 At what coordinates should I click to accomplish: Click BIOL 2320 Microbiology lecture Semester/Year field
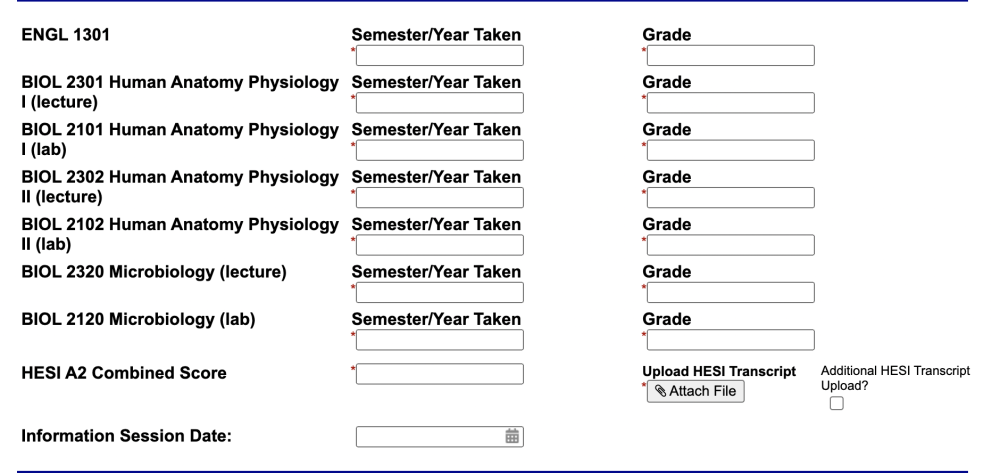[x=439, y=293]
